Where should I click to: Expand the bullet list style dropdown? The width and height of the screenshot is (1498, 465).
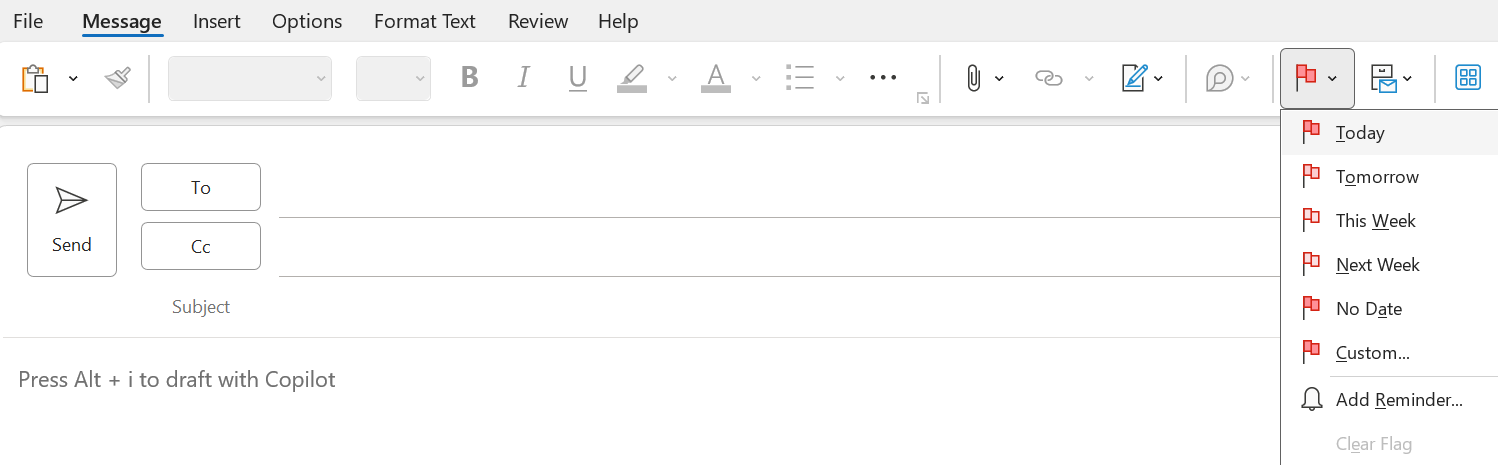coord(840,79)
